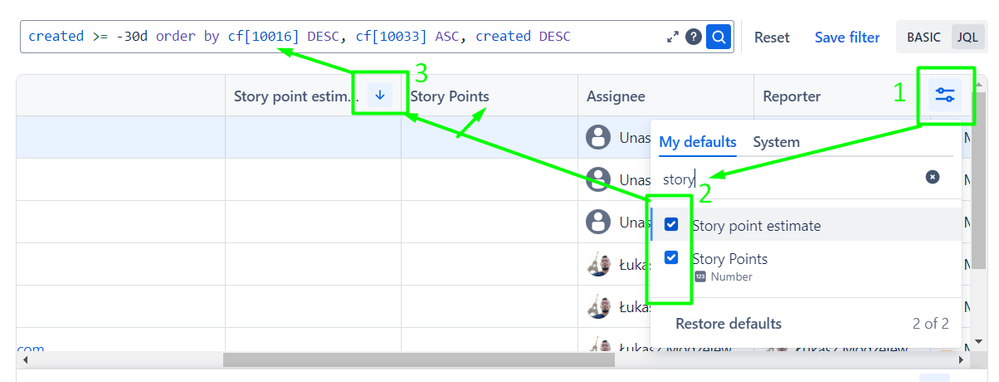Click the '2 of 2' count text
Viewport: 999px width, 382px height.
(930, 323)
